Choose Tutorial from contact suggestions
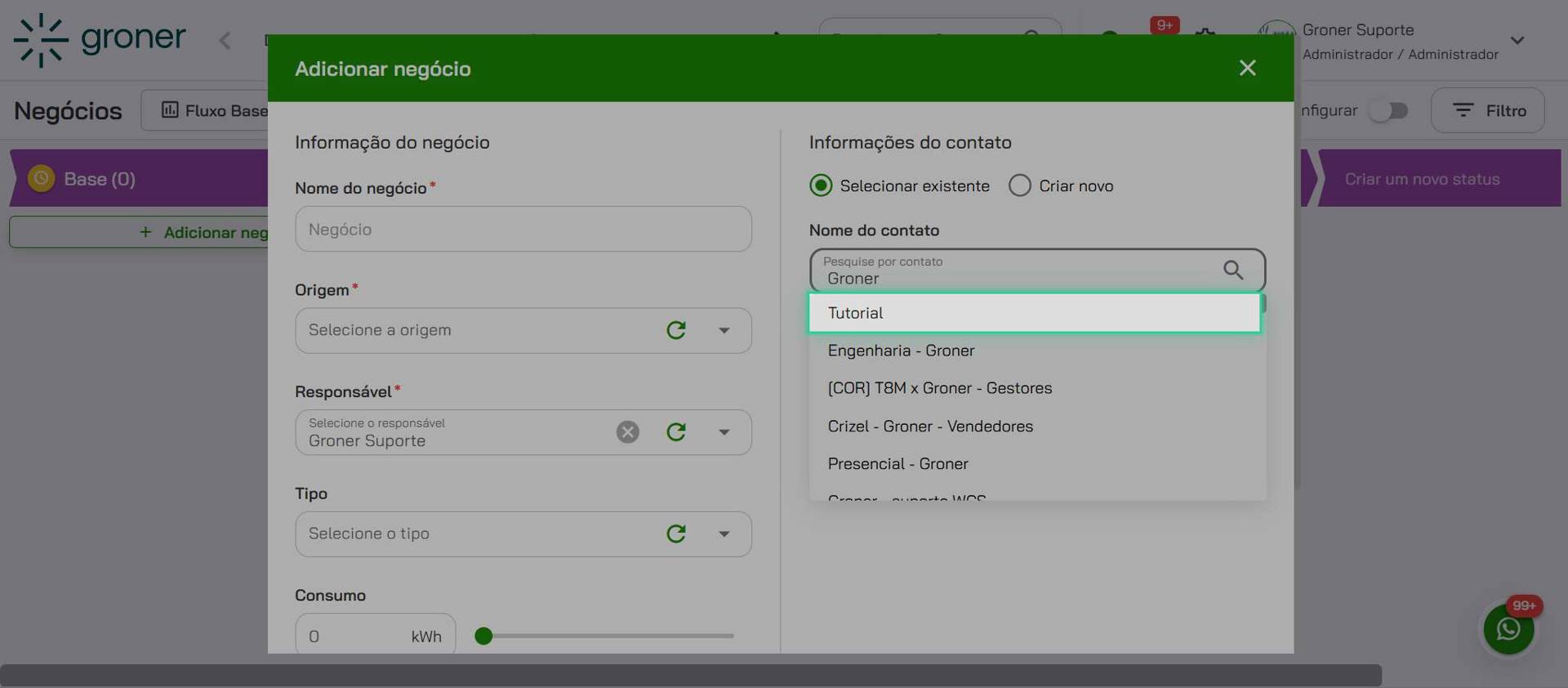 point(1035,313)
